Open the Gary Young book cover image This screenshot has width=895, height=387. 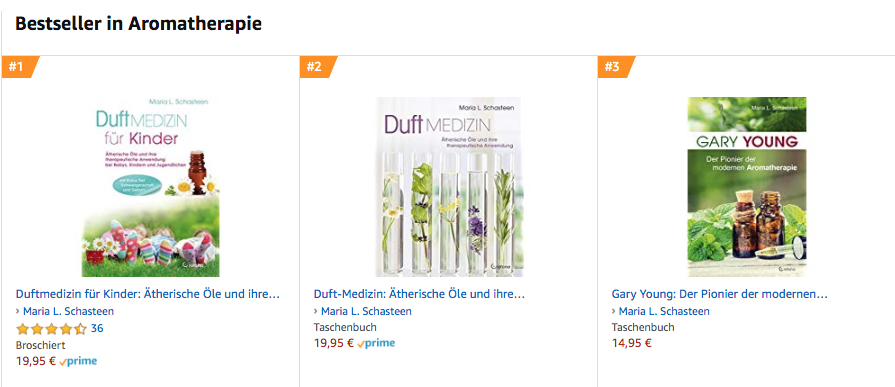(747, 187)
